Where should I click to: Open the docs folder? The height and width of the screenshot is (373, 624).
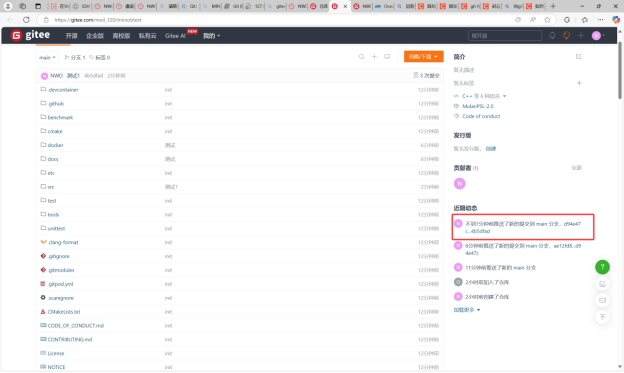coord(53,159)
